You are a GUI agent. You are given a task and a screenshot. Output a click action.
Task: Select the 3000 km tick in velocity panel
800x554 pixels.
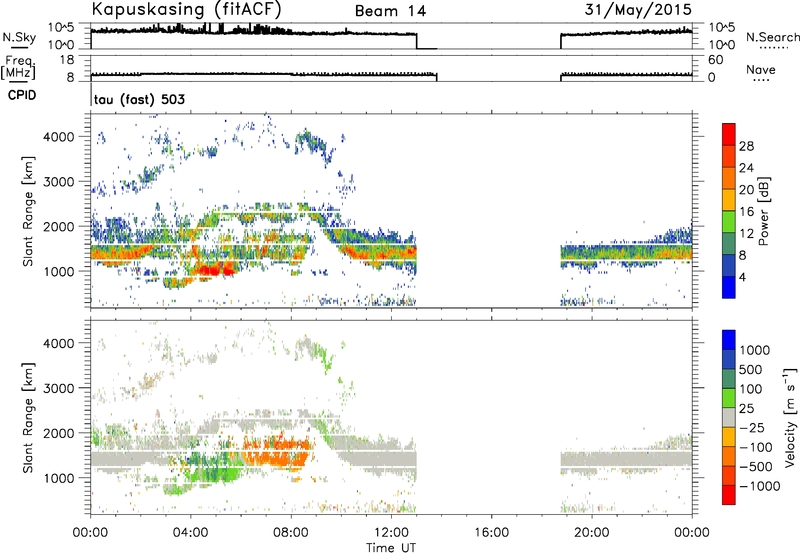59,388
